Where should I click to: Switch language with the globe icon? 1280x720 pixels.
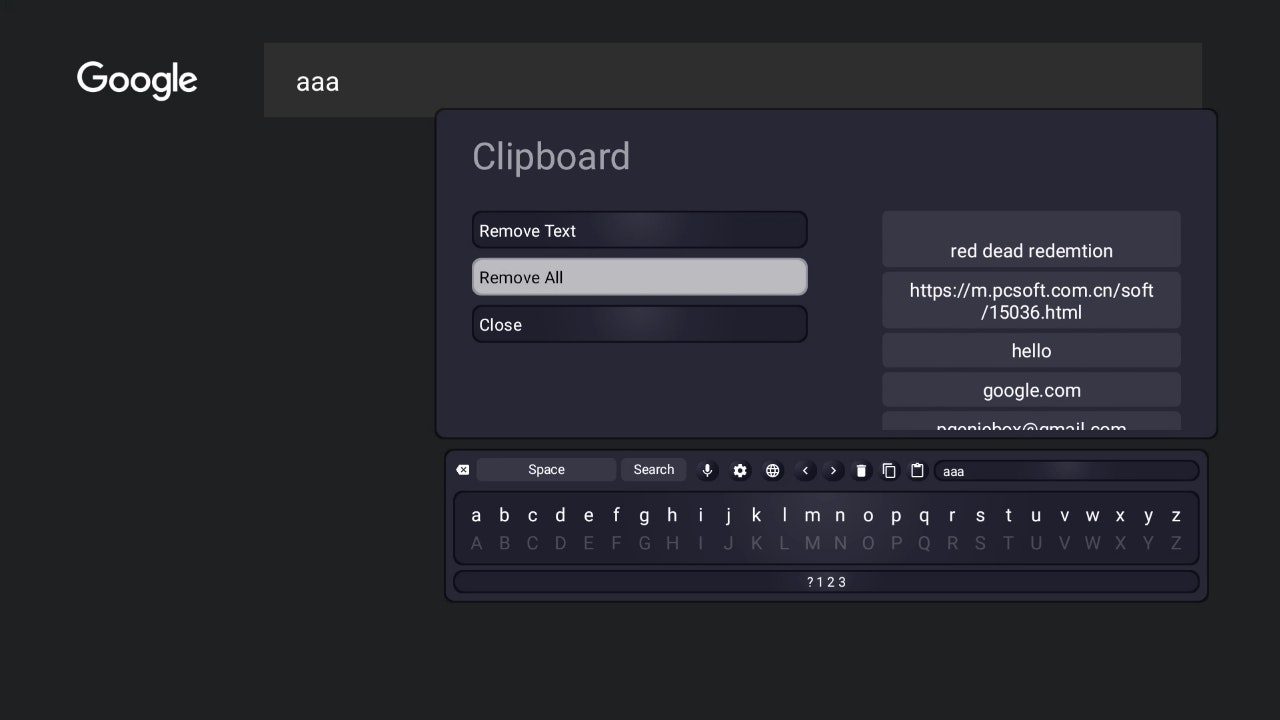point(773,470)
